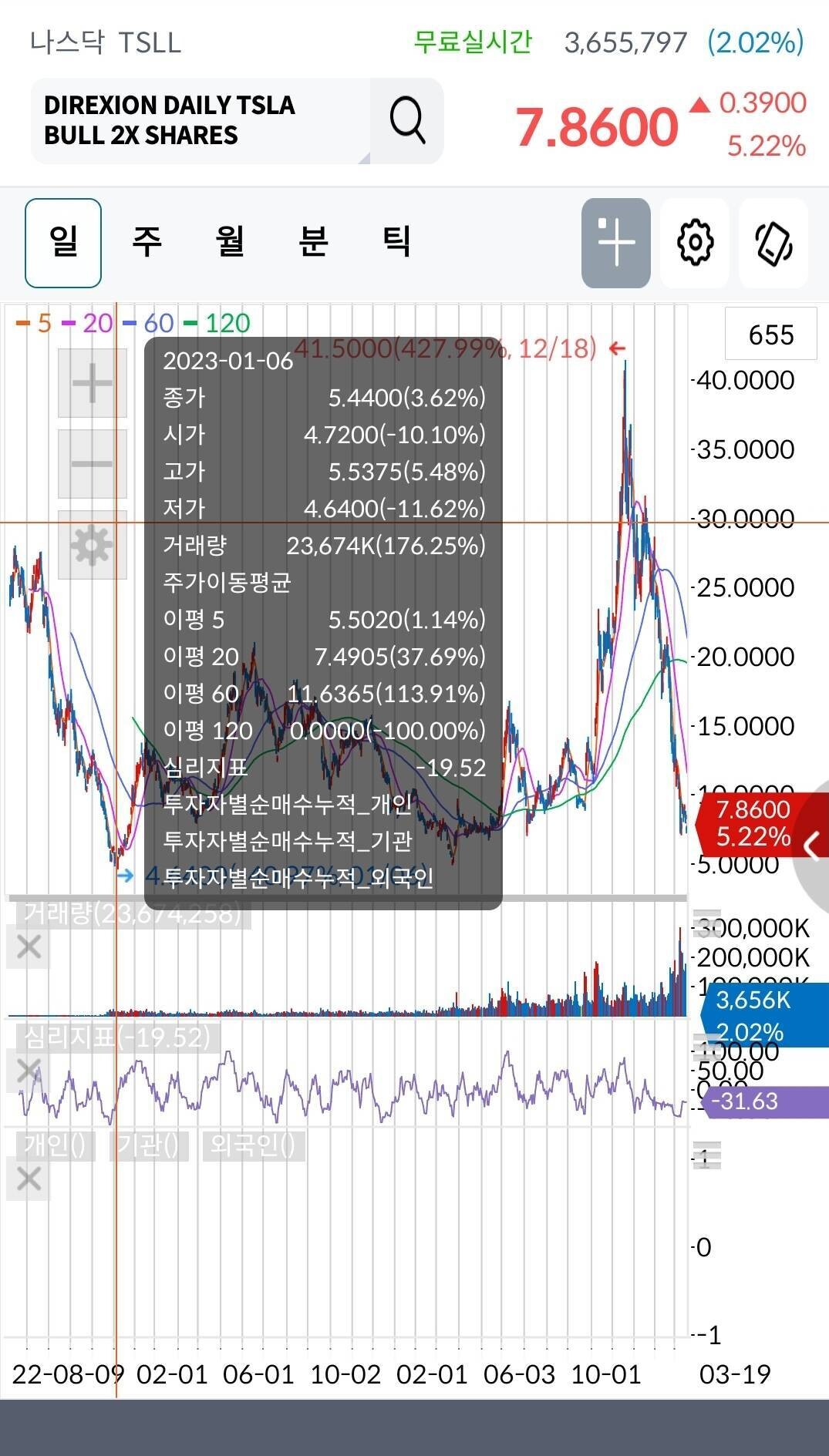Toggle the crosshair plus tool
The image size is (829, 1456).
pos(615,243)
